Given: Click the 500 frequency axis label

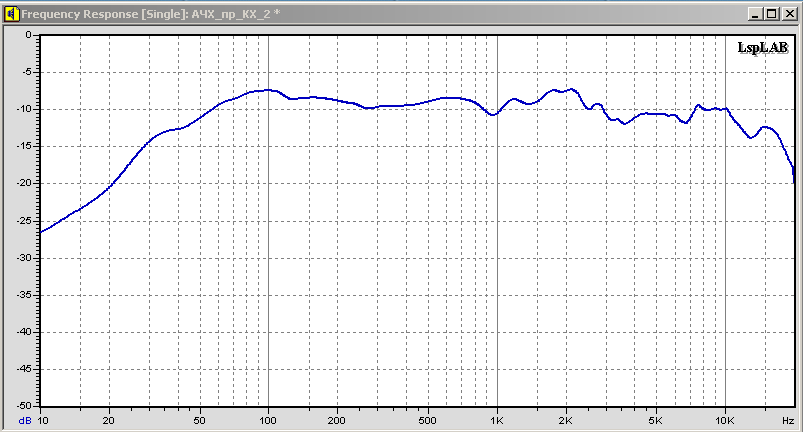Looking at the screenshot, I should 428,421.
